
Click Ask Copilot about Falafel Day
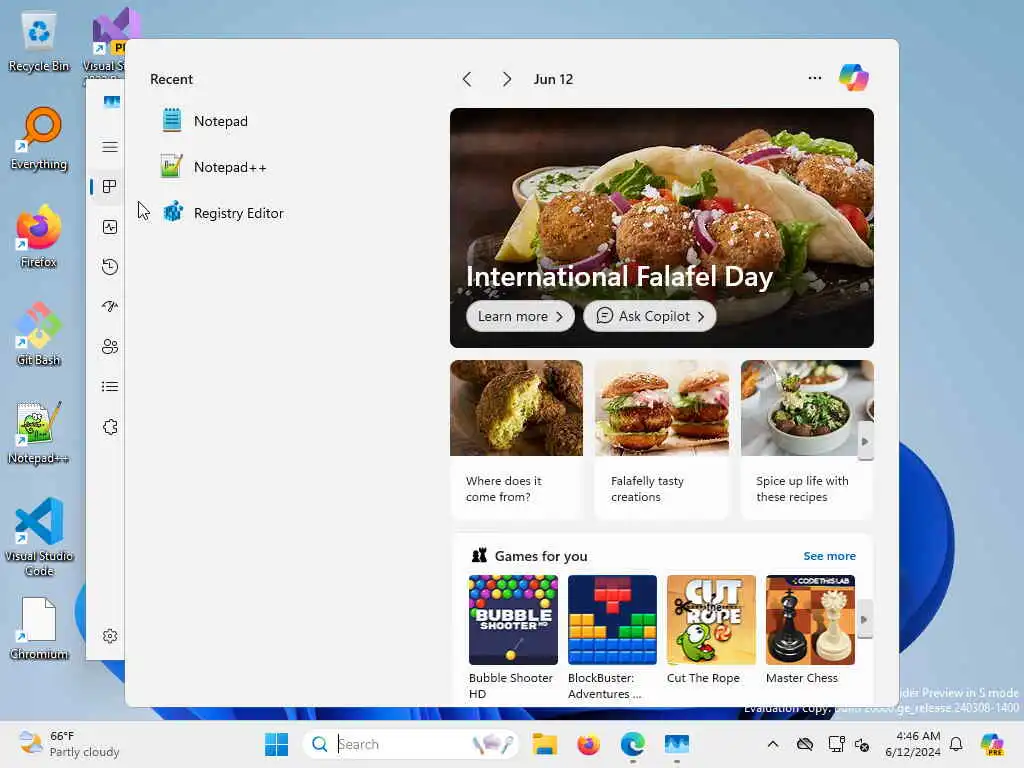(x=650, y=316)
